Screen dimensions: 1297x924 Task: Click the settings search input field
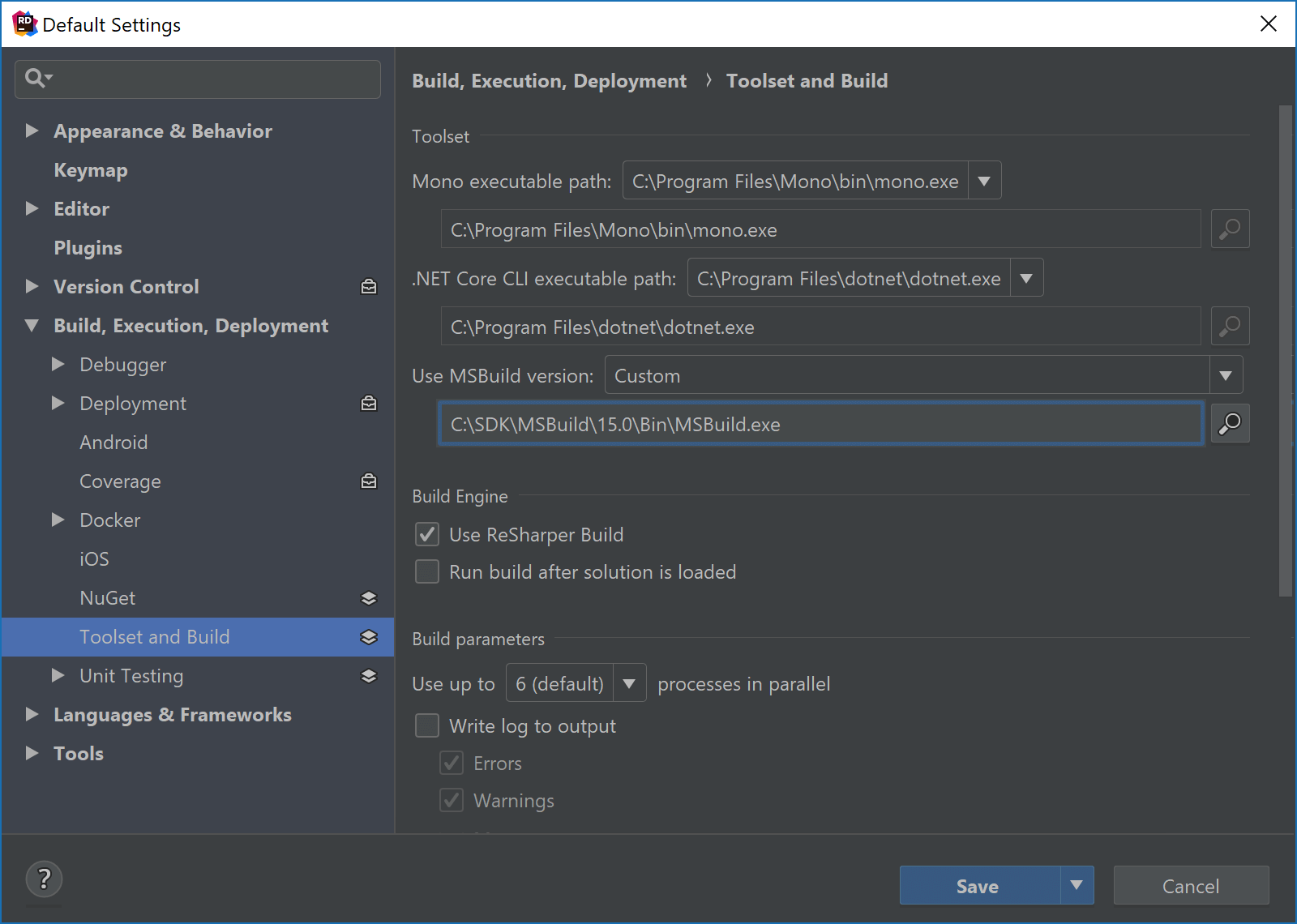pos(198,79)
